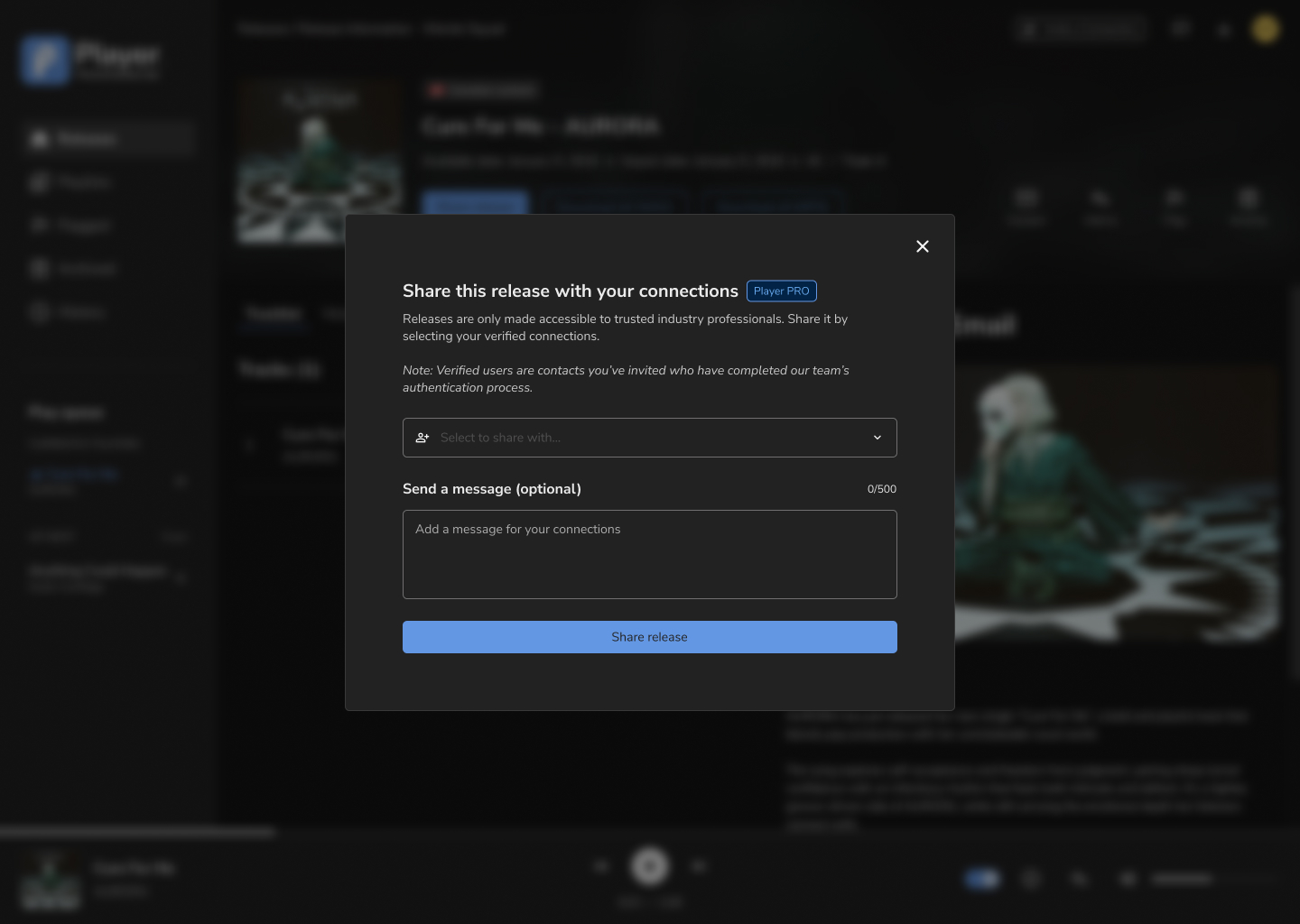The image size is (1300, 924).
Task: Click the notification bell in the header
Action: pos(1224,30)
